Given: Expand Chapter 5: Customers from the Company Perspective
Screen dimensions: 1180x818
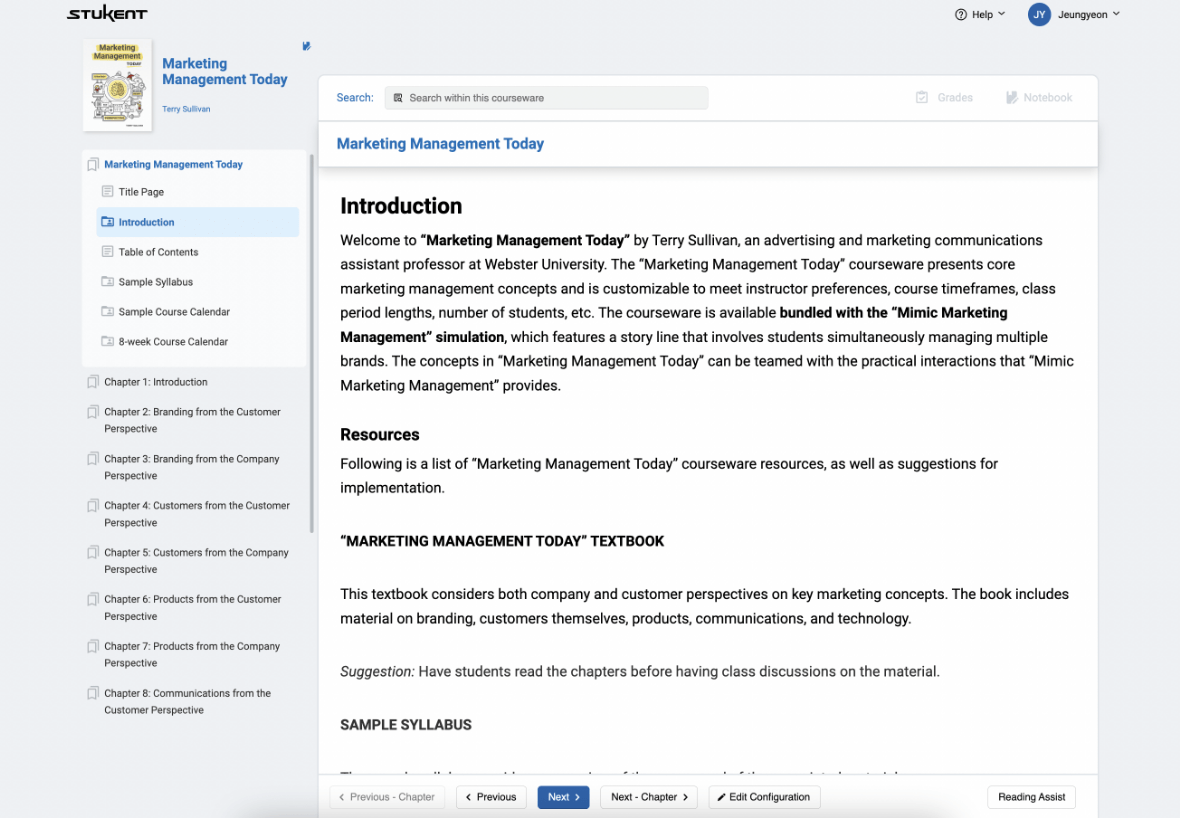Looking at the screenshot, I should point(196,561).
